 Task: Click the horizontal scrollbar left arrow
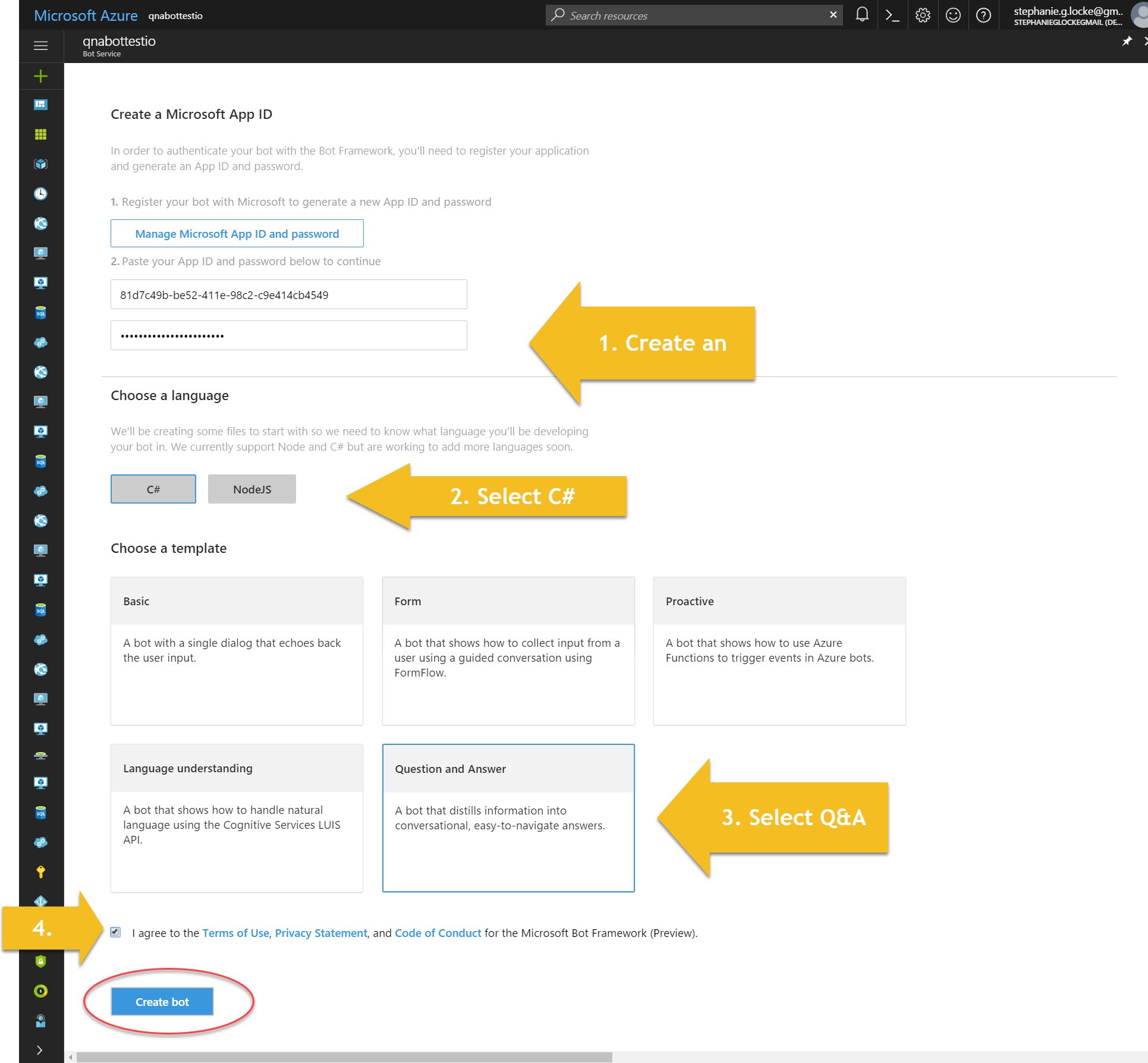[x=71, y=1057]
